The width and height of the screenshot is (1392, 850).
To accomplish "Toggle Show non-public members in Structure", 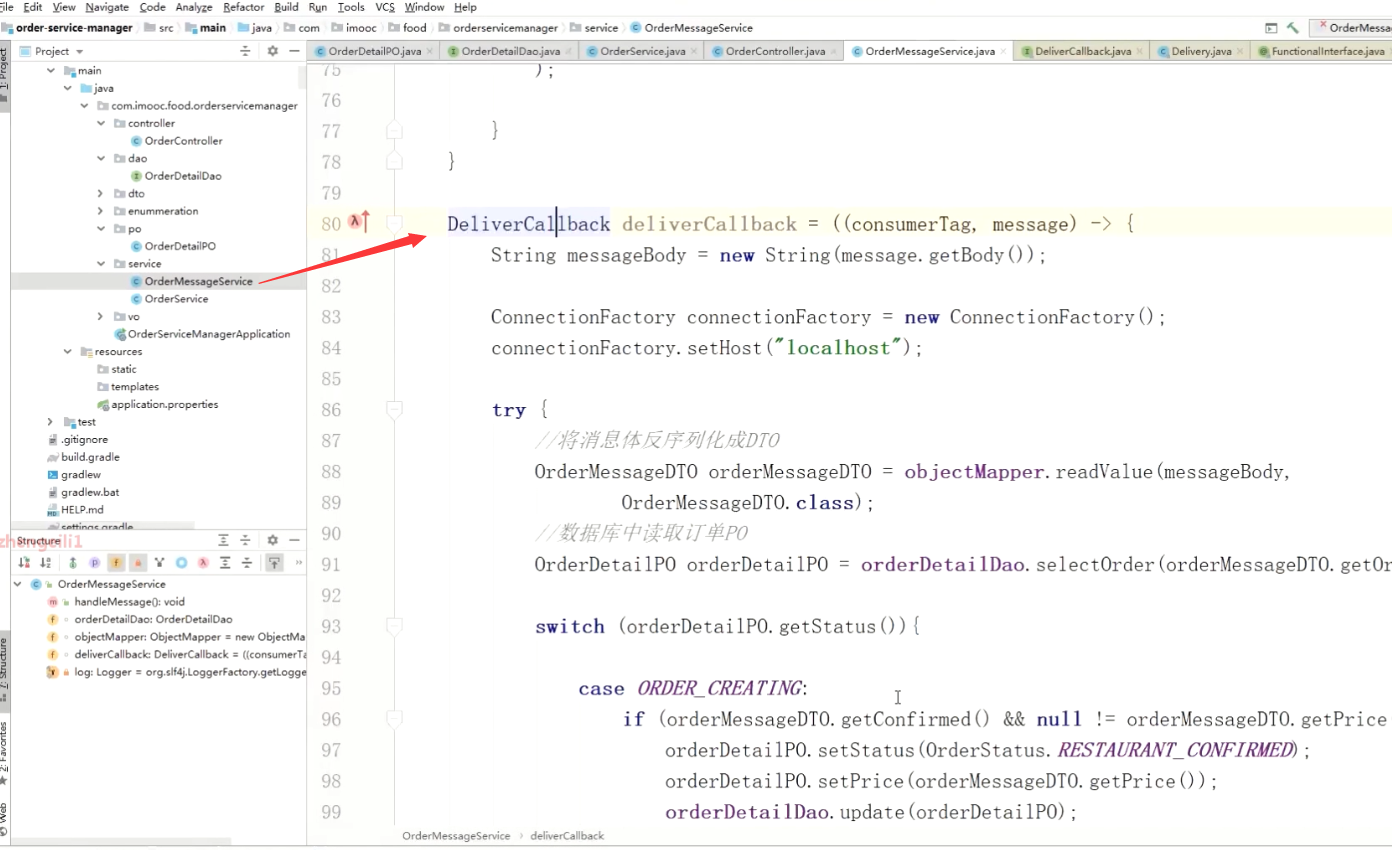I will 138,563.
